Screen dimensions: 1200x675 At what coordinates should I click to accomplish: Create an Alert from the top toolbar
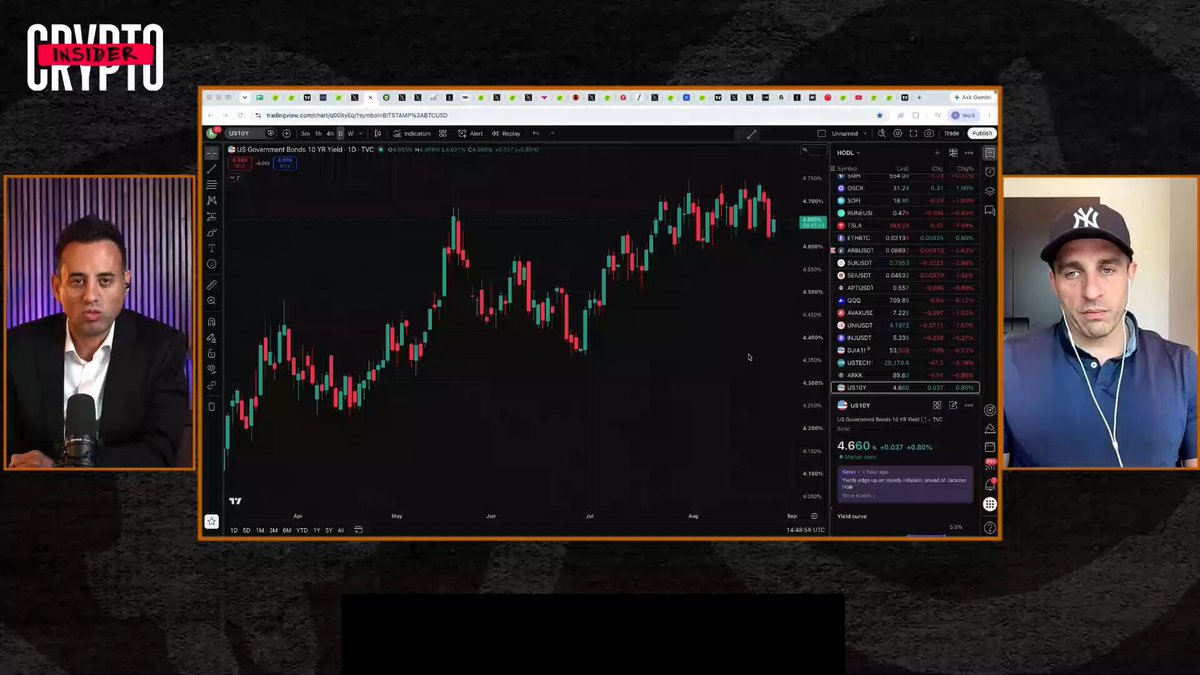click(x=470, y=133)
